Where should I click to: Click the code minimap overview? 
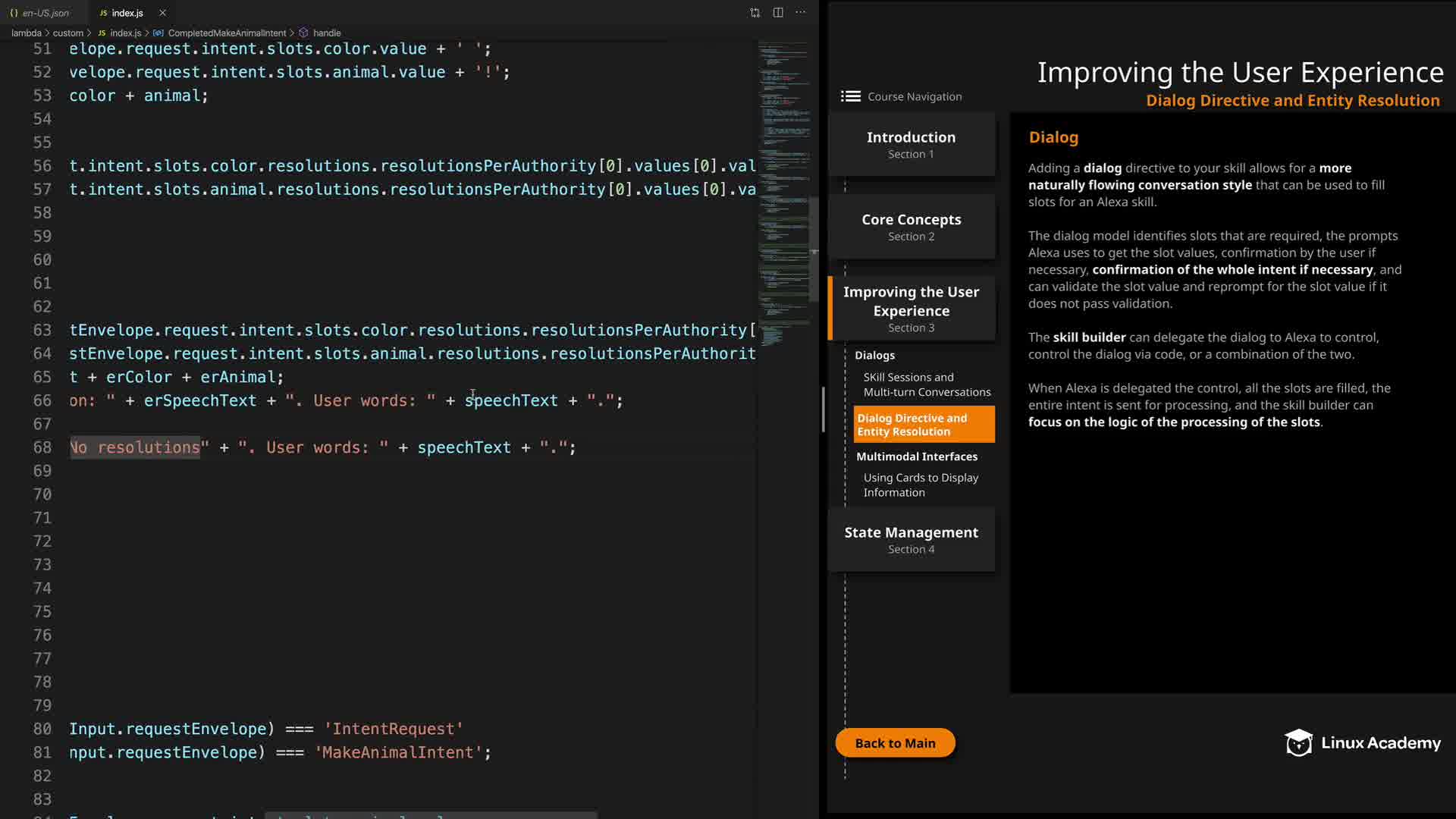pos(783,190)
